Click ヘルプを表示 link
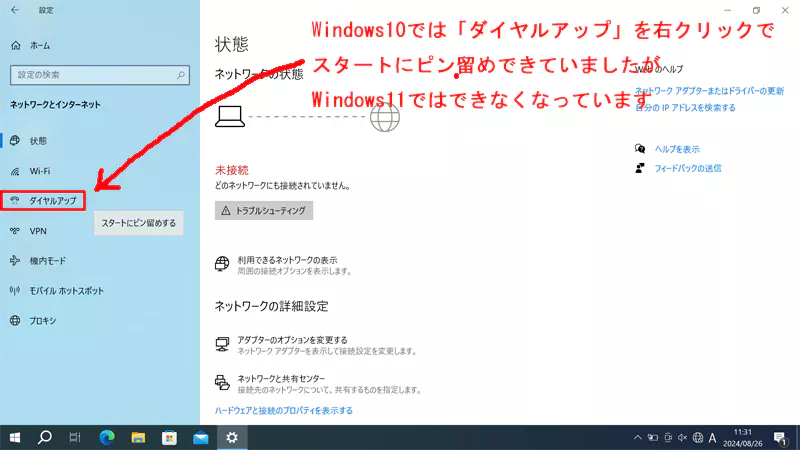Viewport: 800px width, 450px height. click(677, 149)
